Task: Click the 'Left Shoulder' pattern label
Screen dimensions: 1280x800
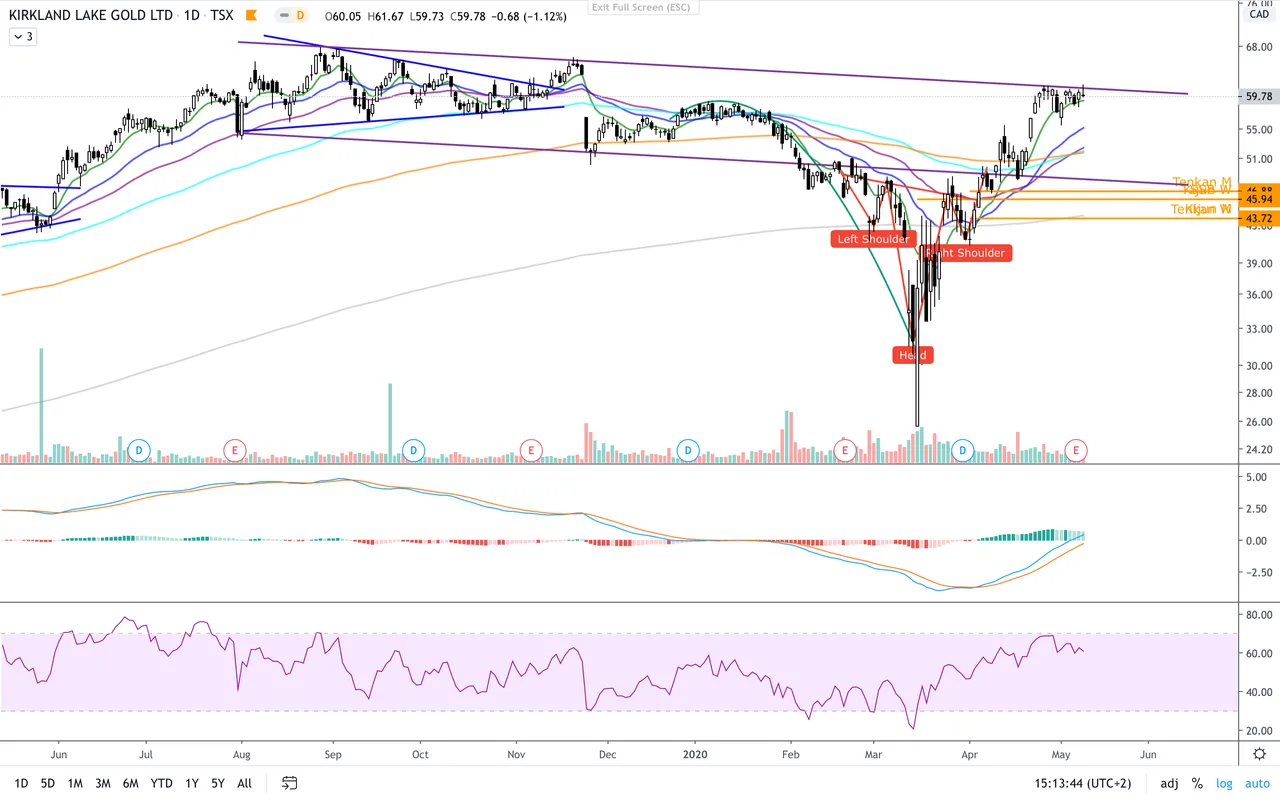Action: click(x=874, y=239)
